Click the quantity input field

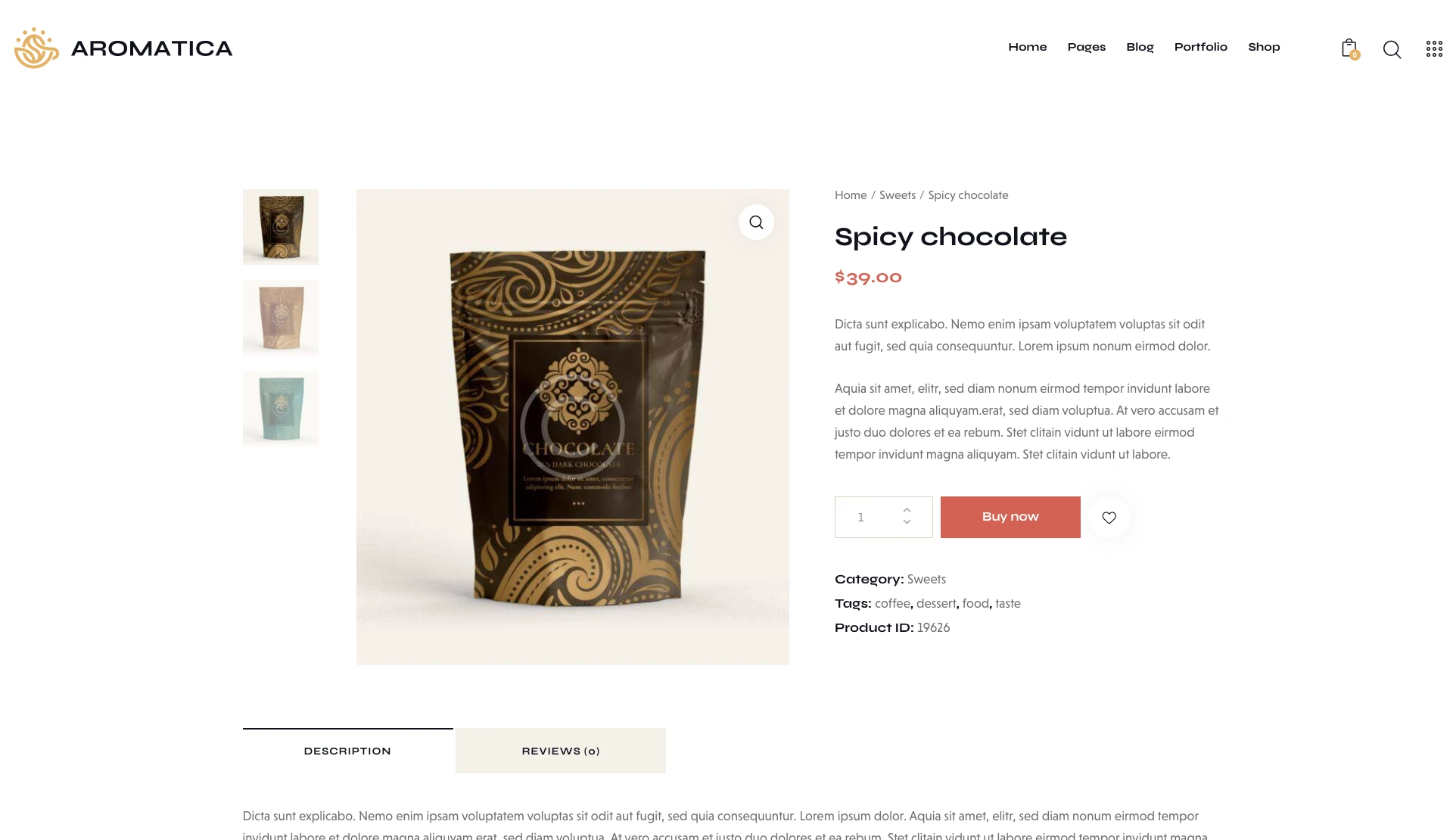click(868, 517)
